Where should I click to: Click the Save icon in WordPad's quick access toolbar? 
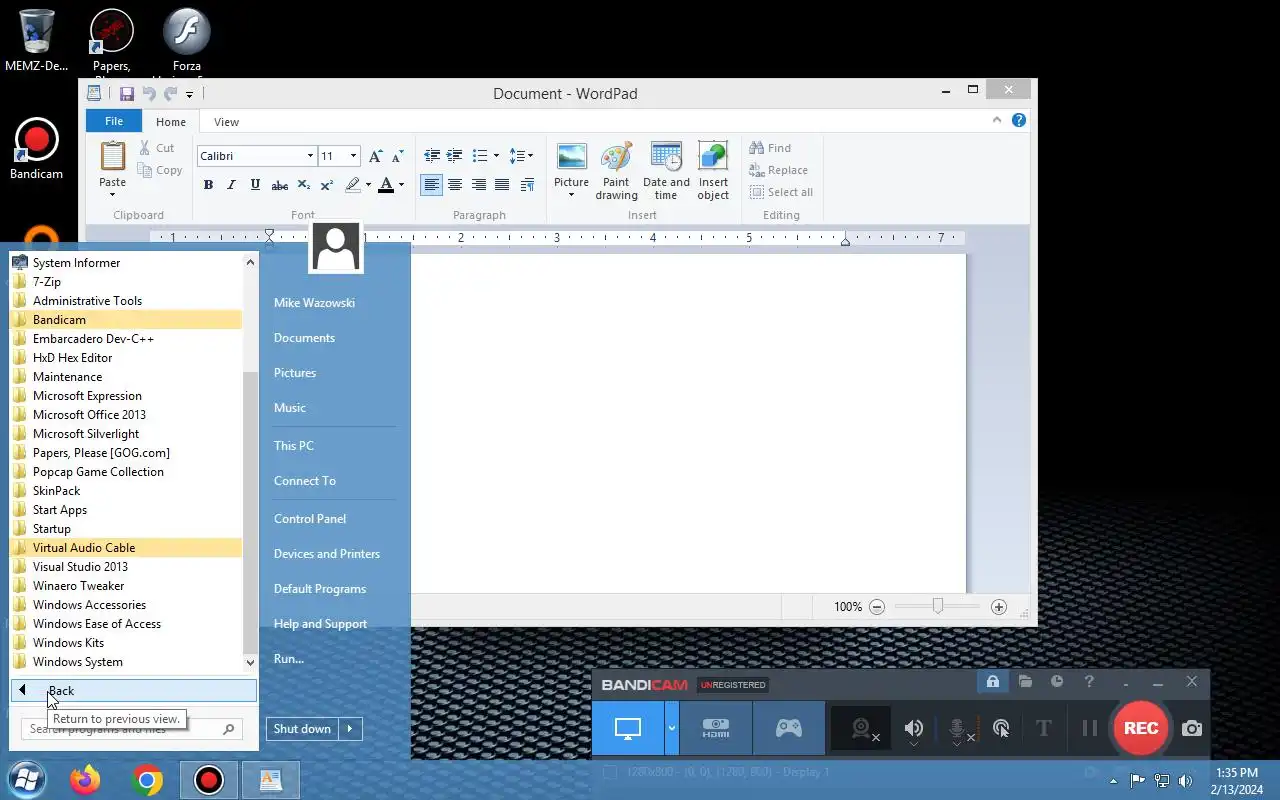pyautogui.click(x=127, y=94)
